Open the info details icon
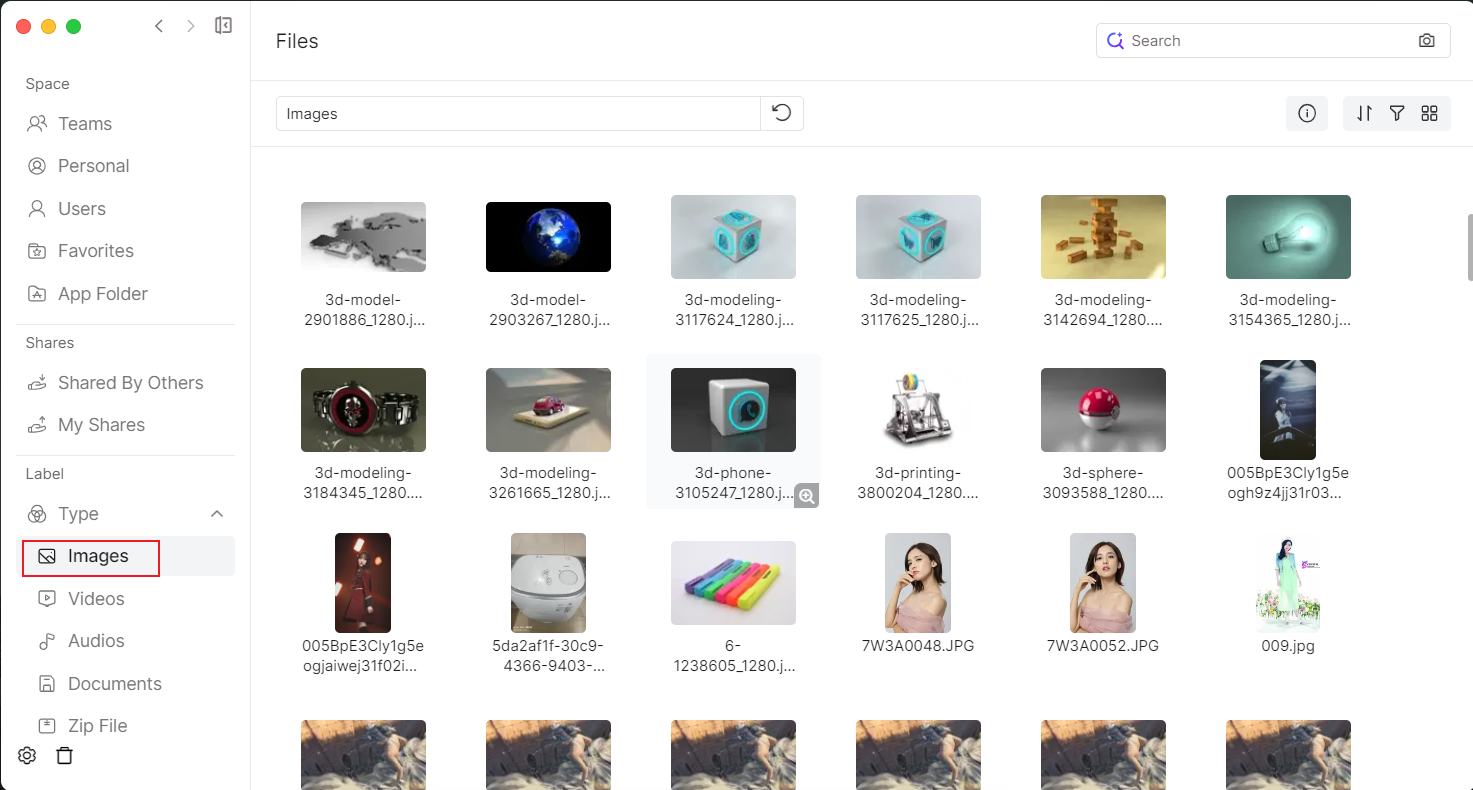This screenshot has width=1473, height=790. tap(1306, 114)
